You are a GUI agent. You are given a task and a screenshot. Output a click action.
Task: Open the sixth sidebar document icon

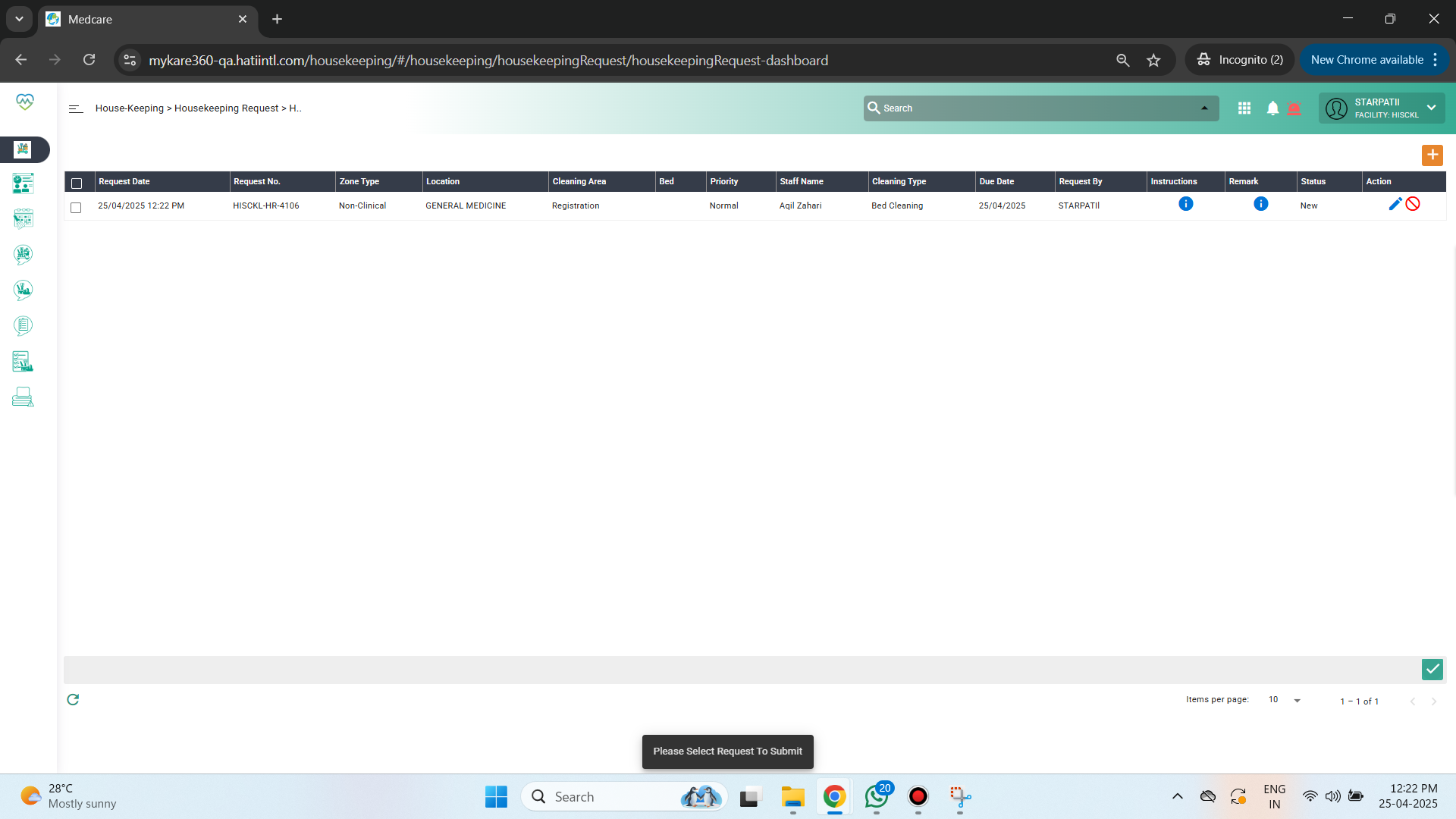click(x=23, y=325)
